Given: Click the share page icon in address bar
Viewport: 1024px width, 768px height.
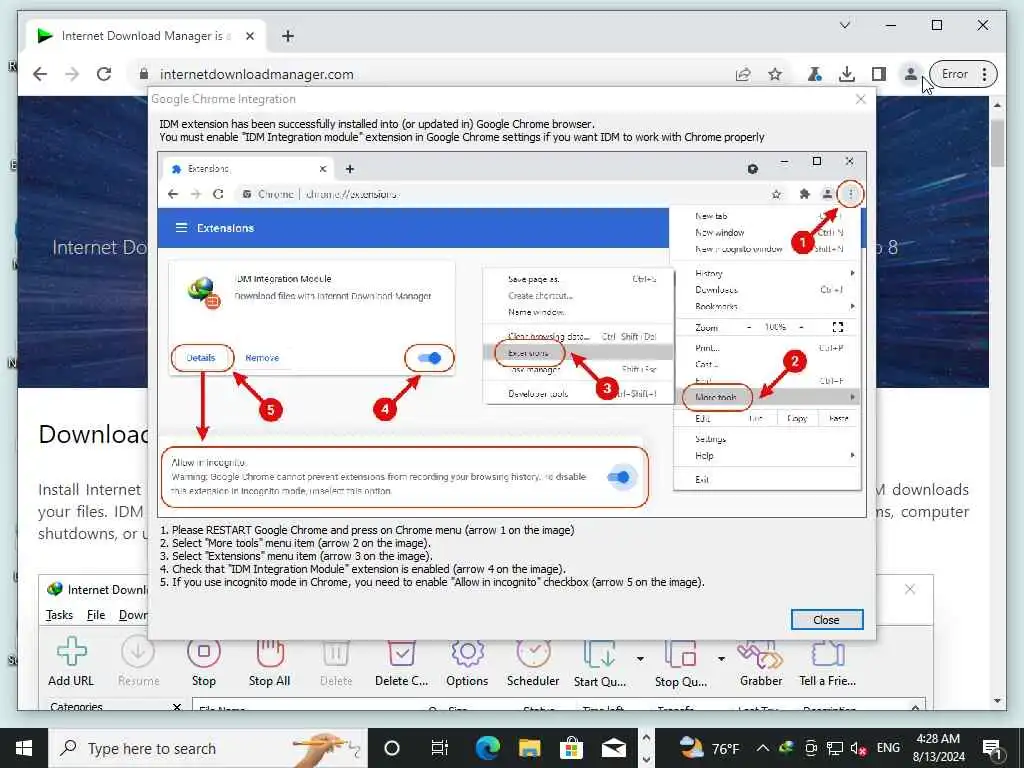Looking at the screenshot, I should tap(743, 74).
